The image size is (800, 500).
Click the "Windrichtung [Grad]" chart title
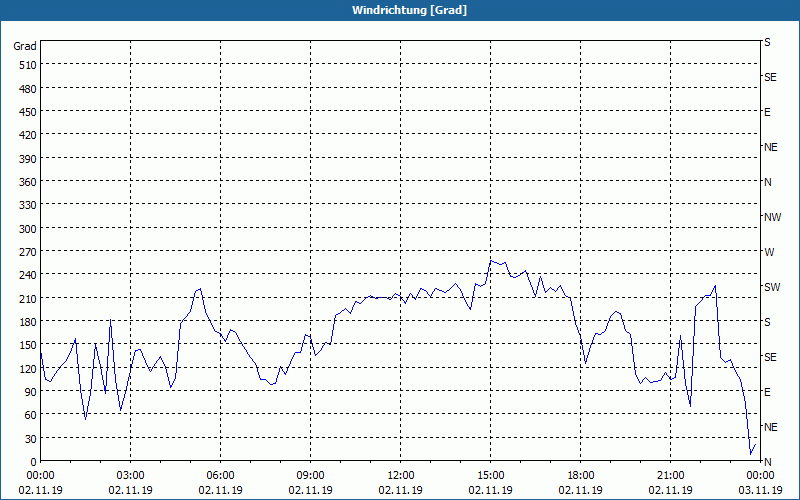point(409,10)
